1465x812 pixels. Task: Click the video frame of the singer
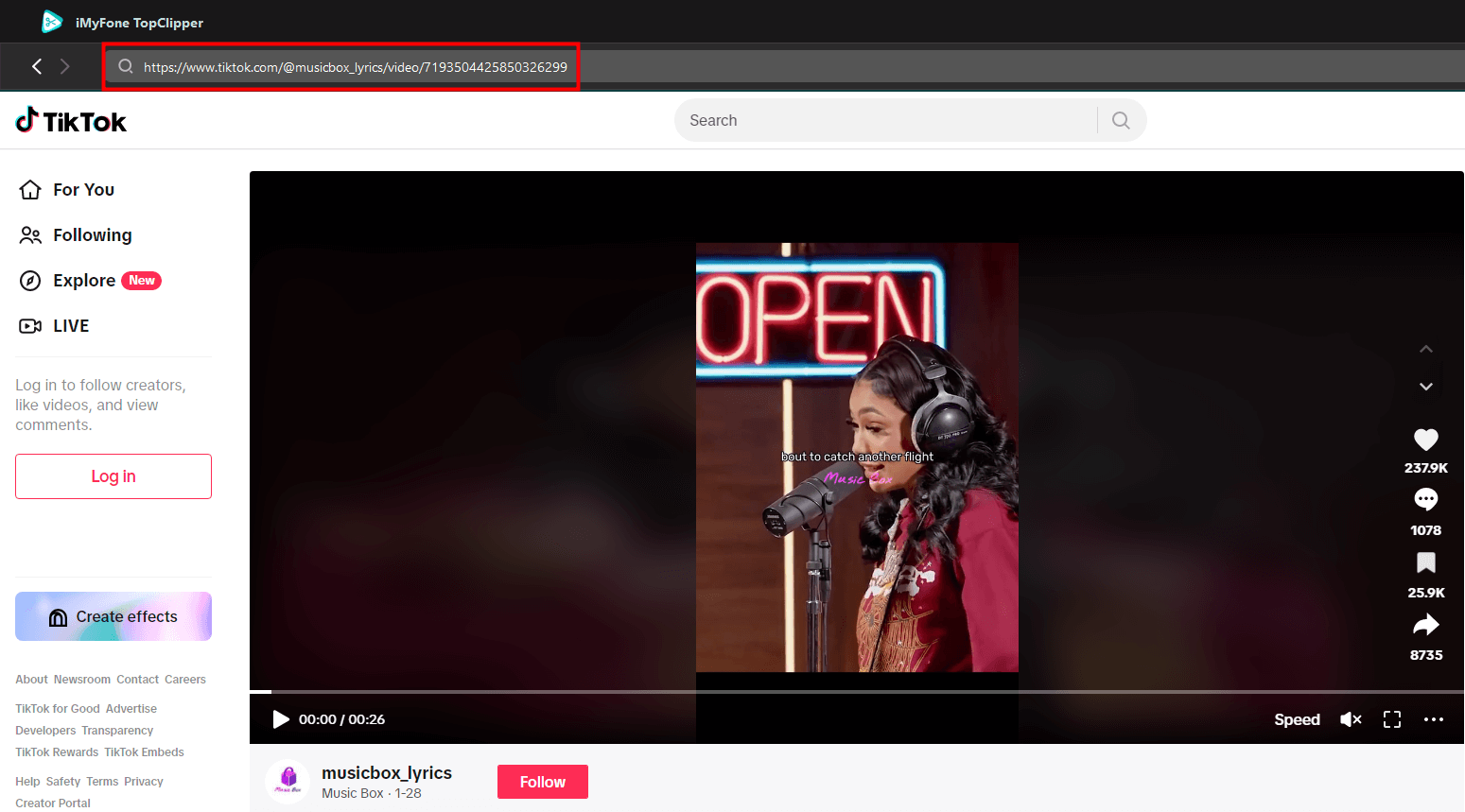coord(857,458)
